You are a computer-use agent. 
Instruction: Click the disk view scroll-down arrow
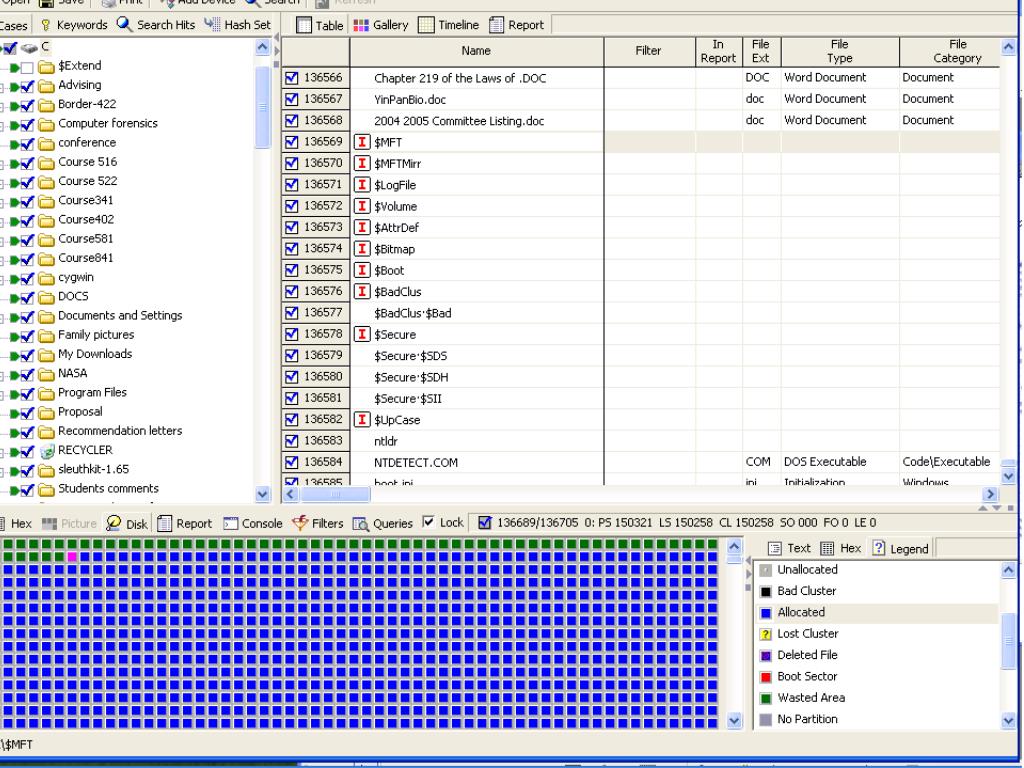point(734,720)
